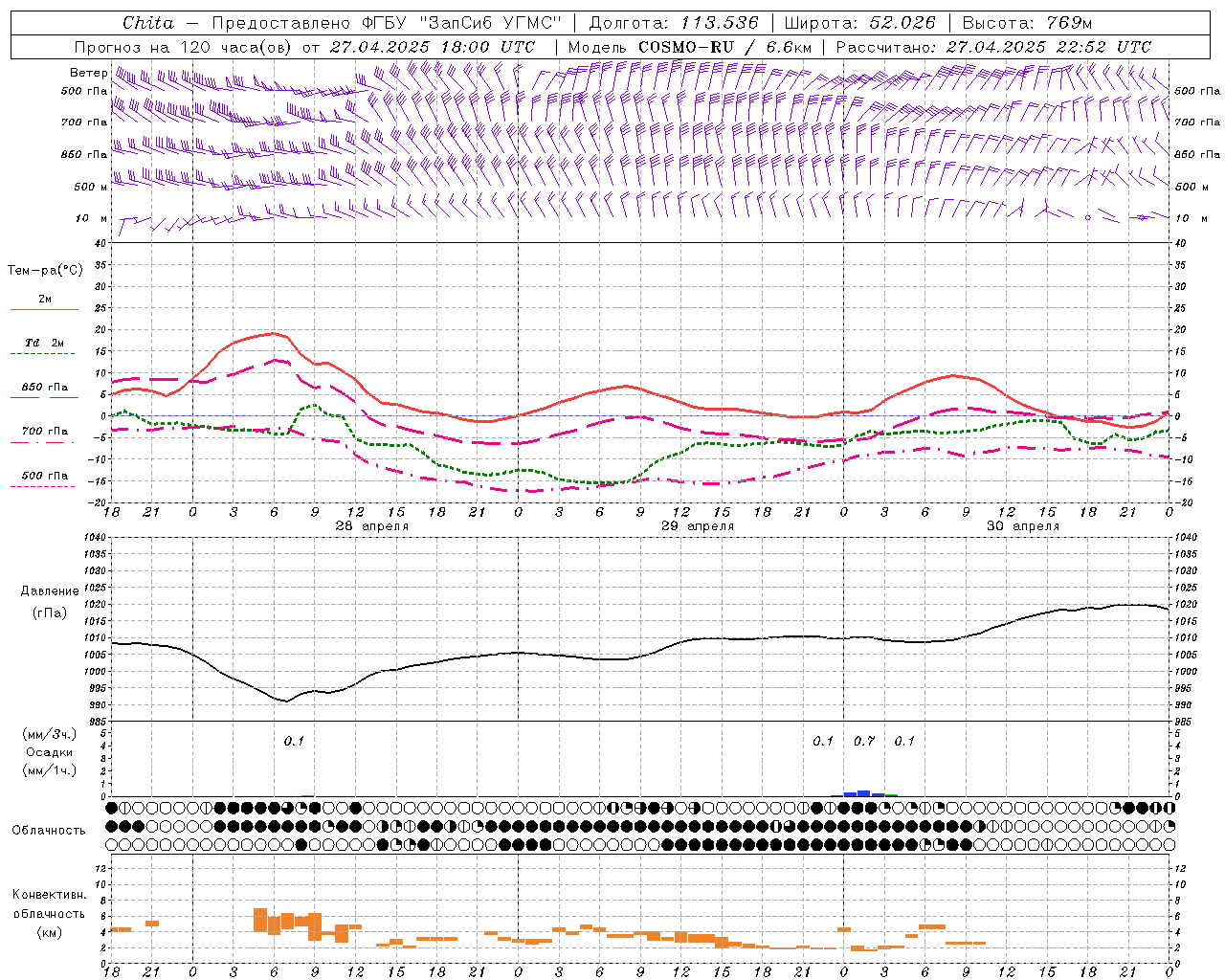Click the "(км)" unit label of convective cloudiness
Viewport: 1225px width, 980px height.
point(52,932)
